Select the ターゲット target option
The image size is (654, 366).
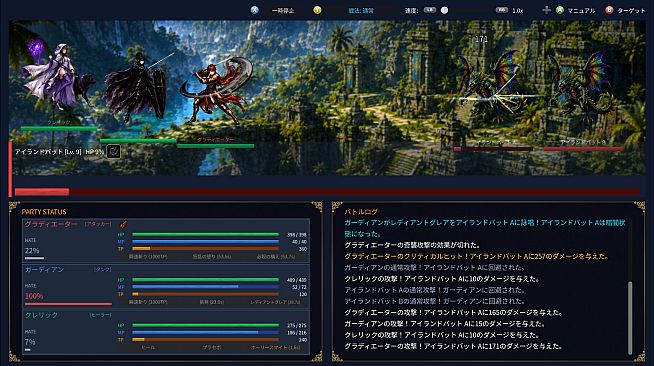tap(631, 10)
